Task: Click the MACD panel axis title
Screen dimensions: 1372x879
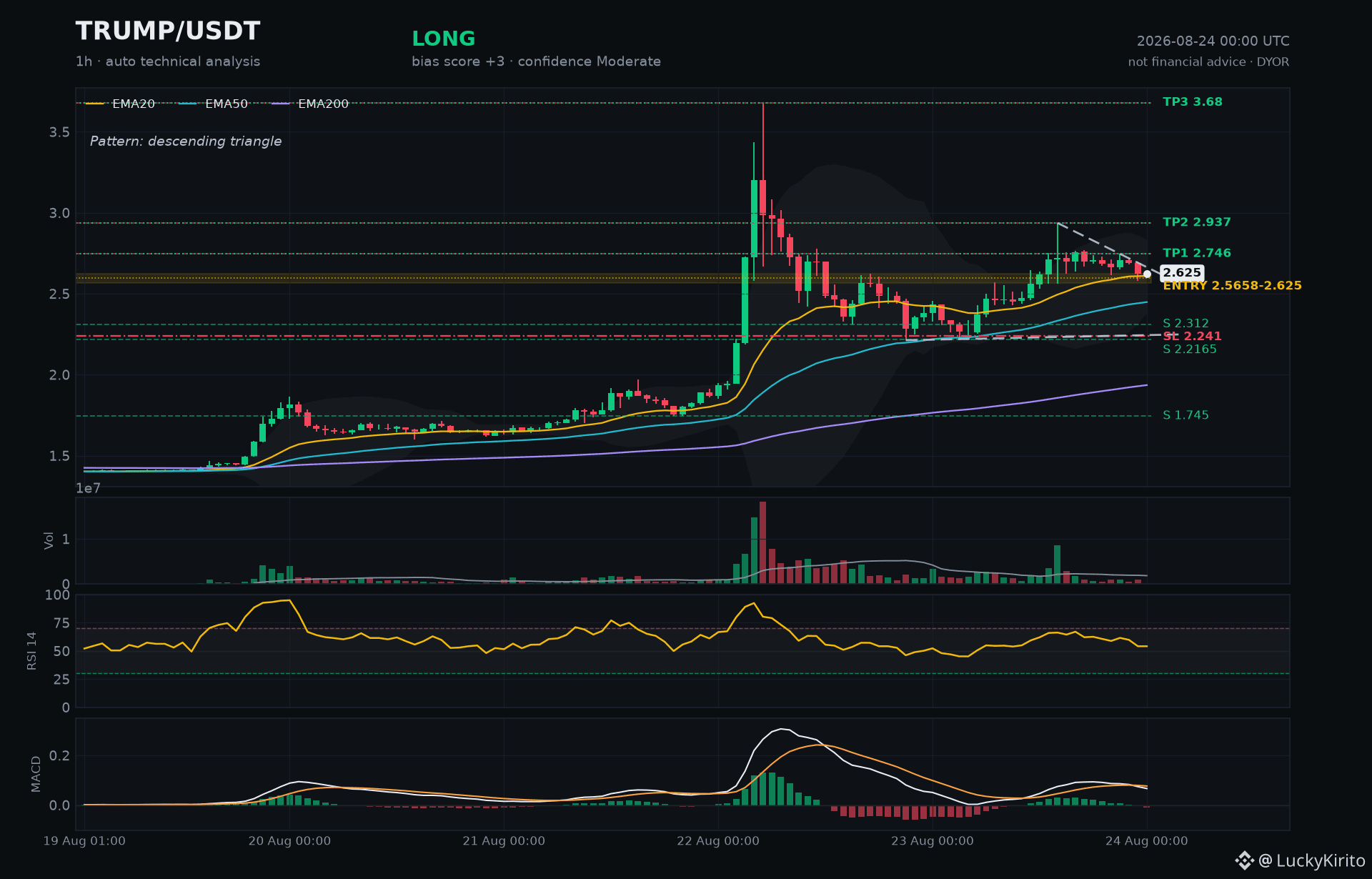Action: click(36, 774)
